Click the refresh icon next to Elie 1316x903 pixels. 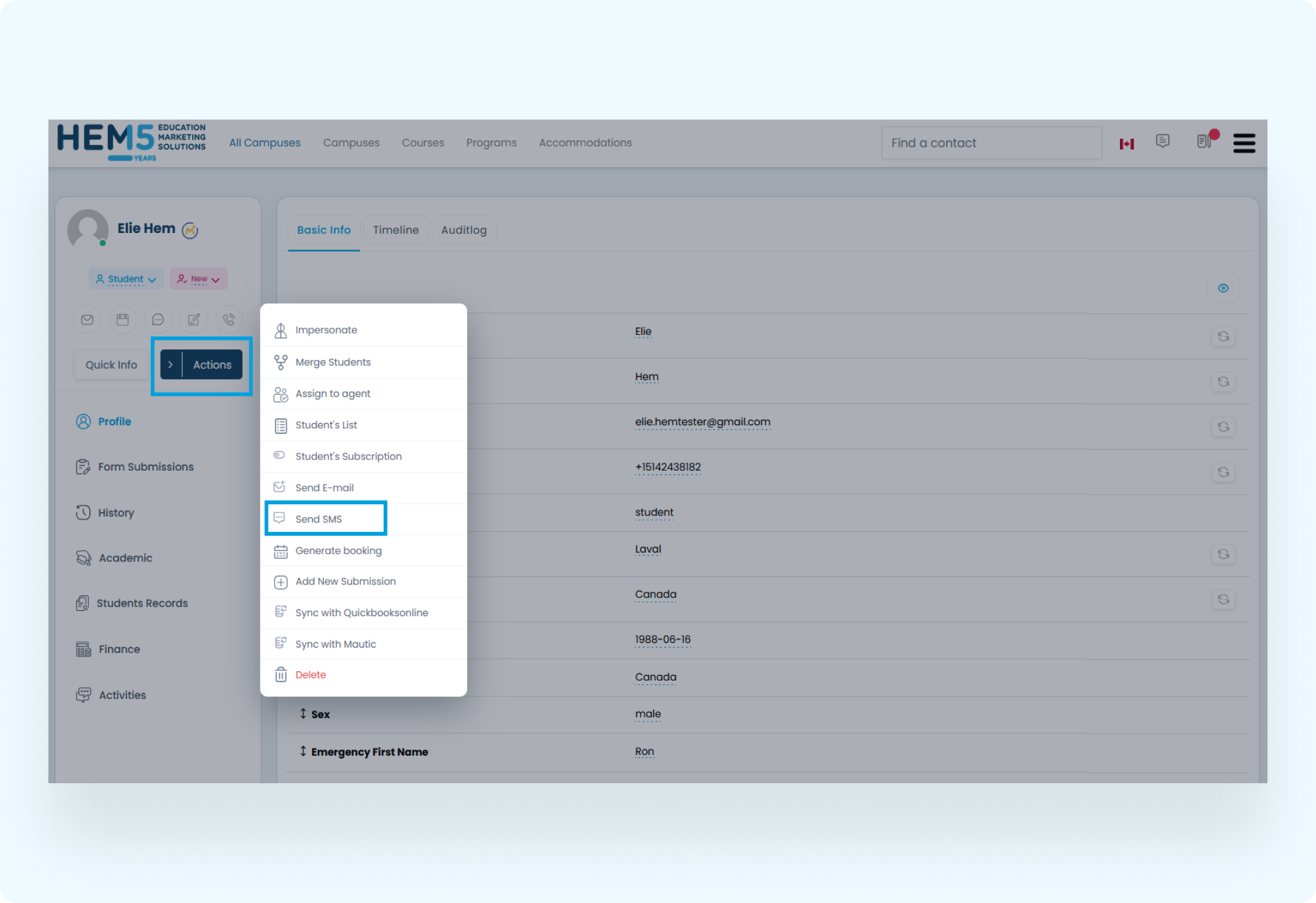click(1223, 336)
